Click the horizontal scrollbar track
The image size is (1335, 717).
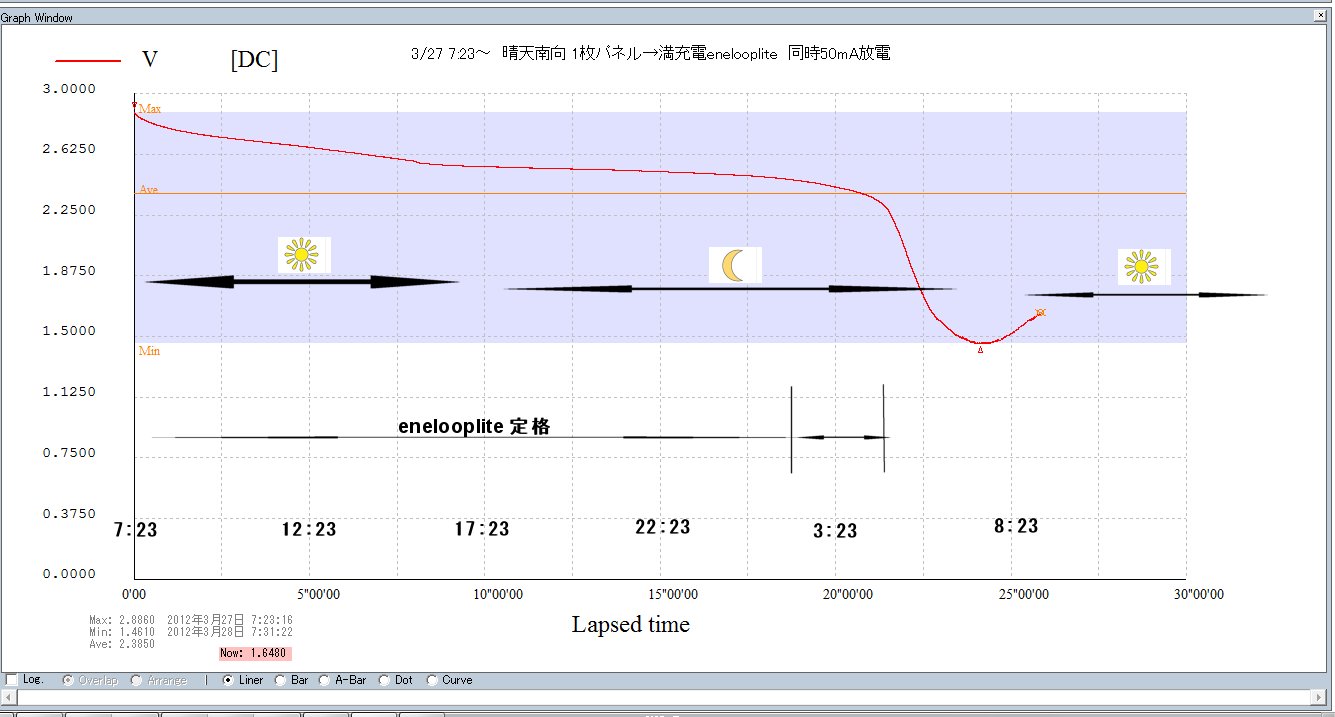[660, 697]
